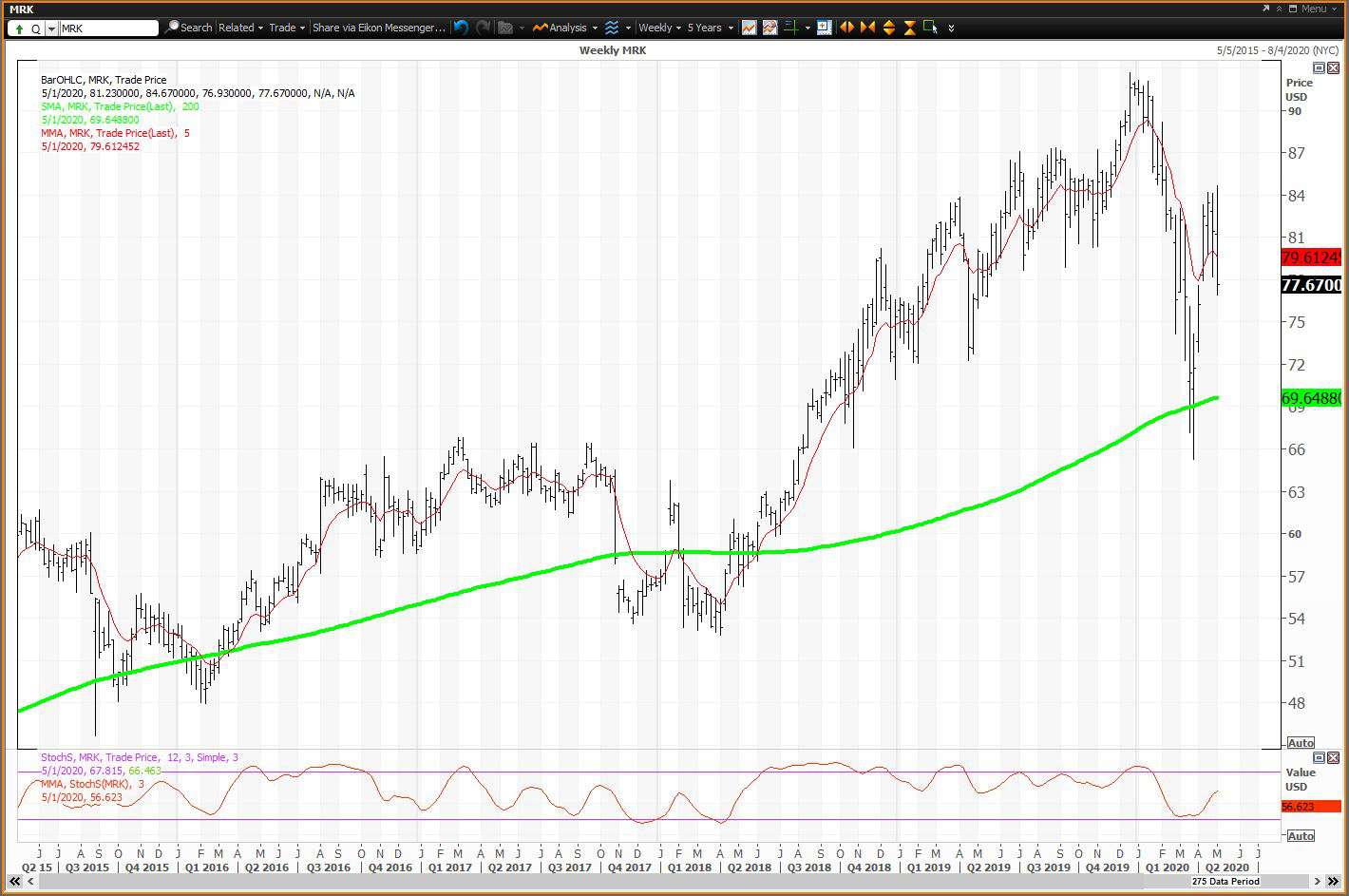The image size is (1349, 896).
Task: Click Share via Eikon Messenger
Action: point(379,28)
